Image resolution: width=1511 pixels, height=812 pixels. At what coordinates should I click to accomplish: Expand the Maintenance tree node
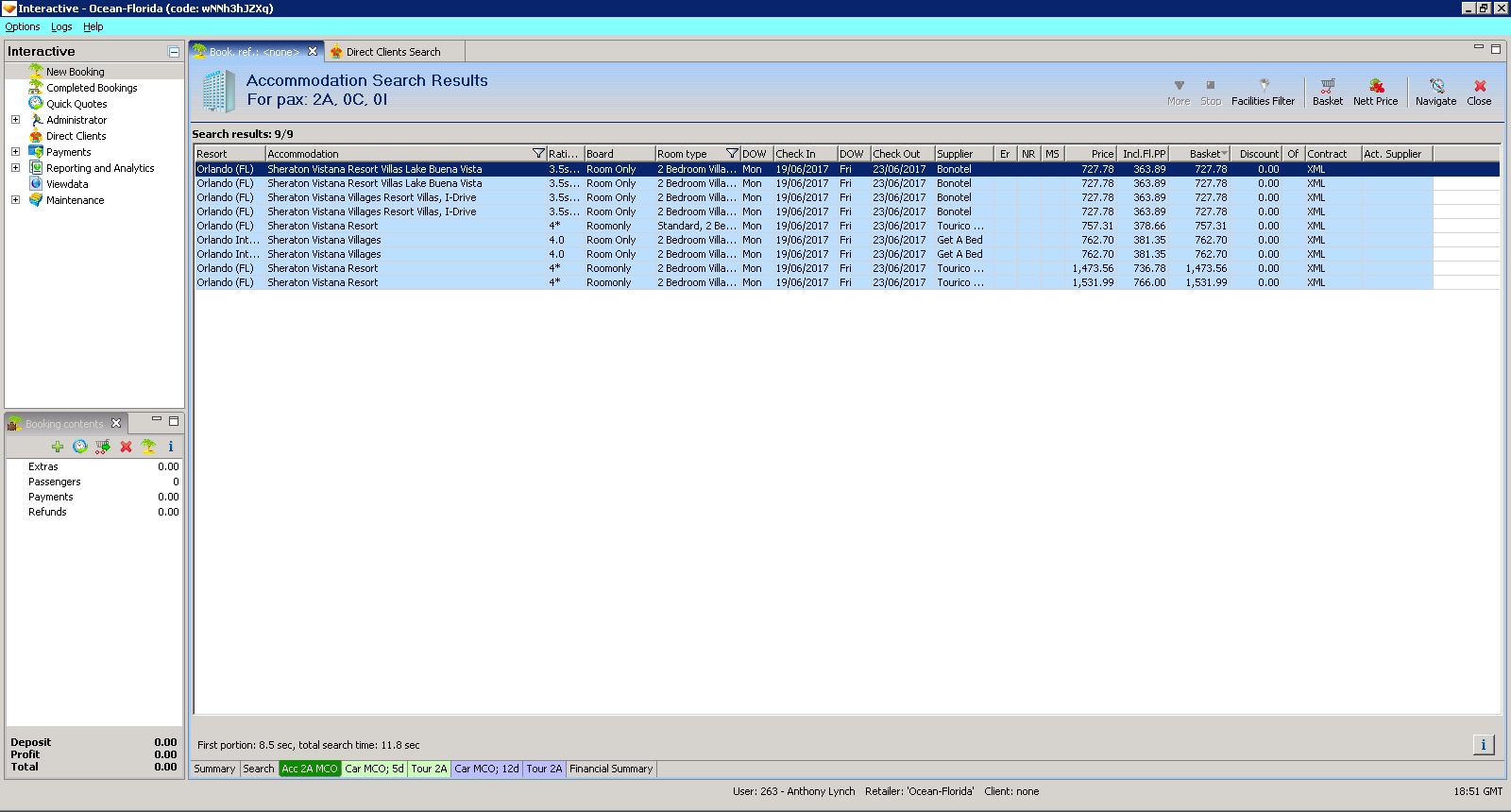point(15,200)
